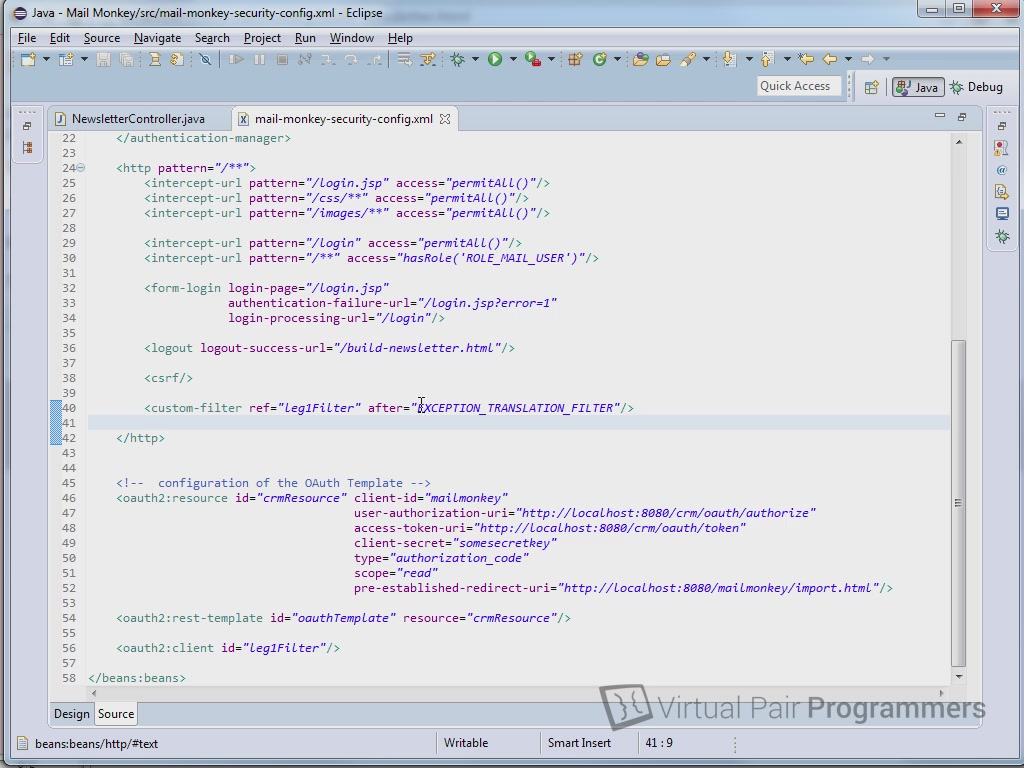Open the dropdown beside the Next Annotation icon
This screenshot has width=1024, height=768.
click(748, 59)
